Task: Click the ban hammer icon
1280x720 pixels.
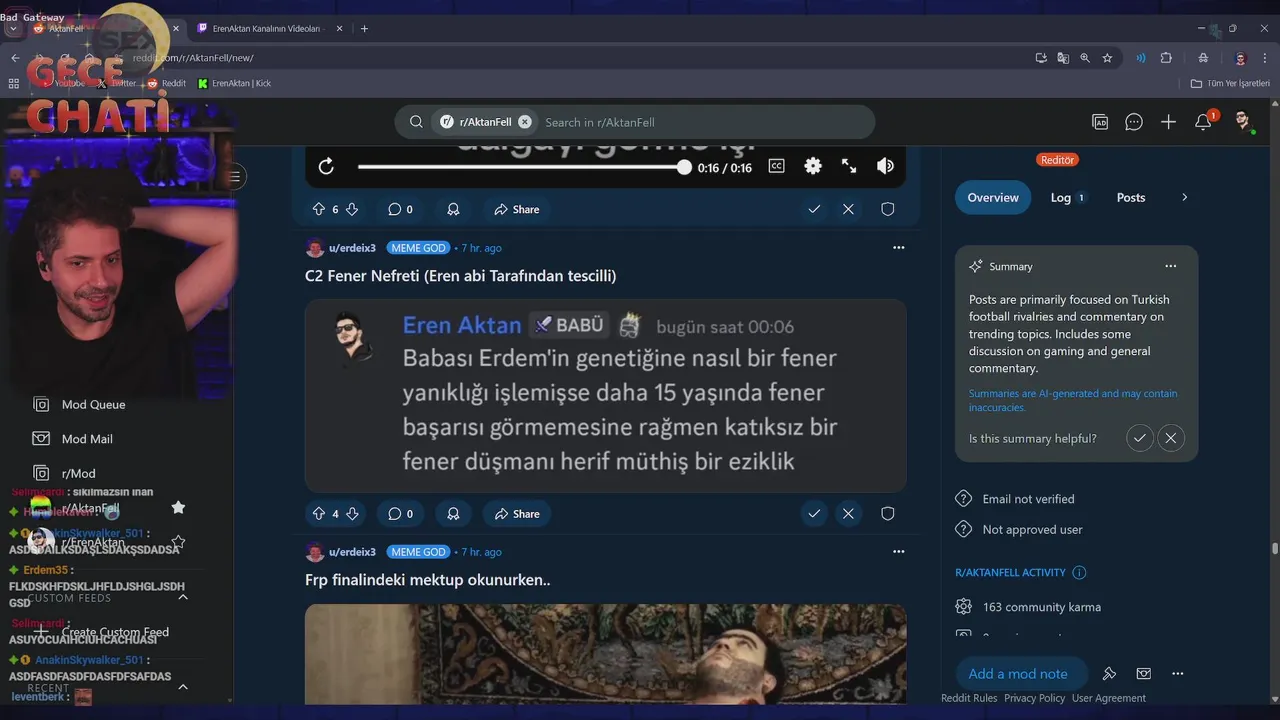Action: coord(1109,674)
